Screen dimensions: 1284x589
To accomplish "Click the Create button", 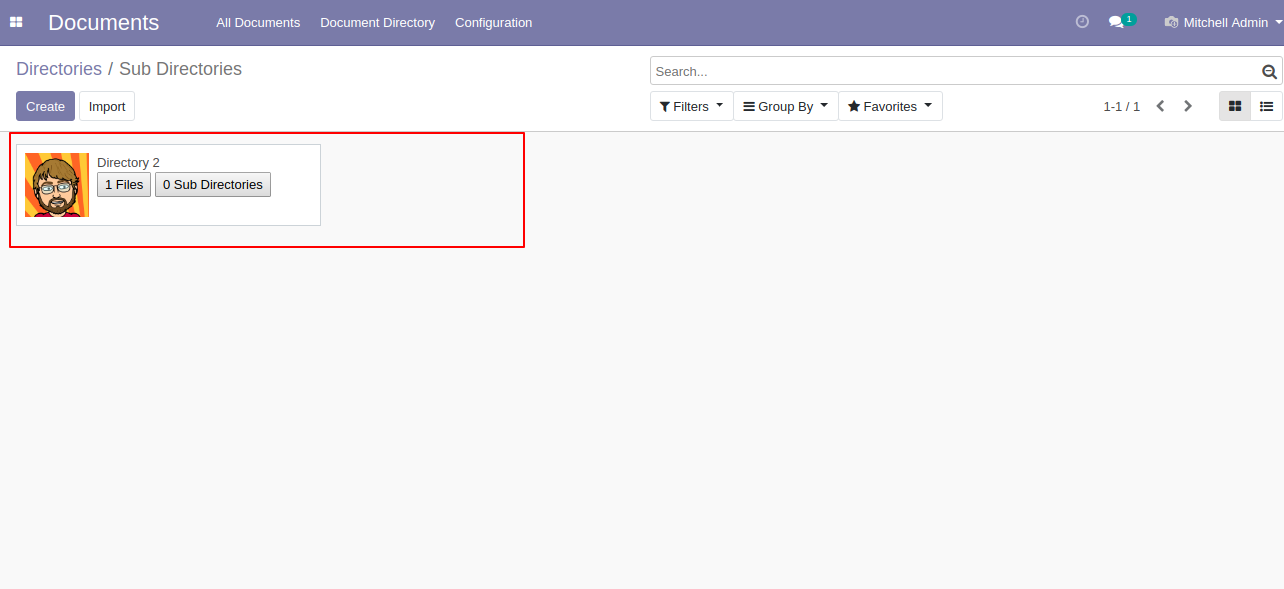I will point(45,106).
